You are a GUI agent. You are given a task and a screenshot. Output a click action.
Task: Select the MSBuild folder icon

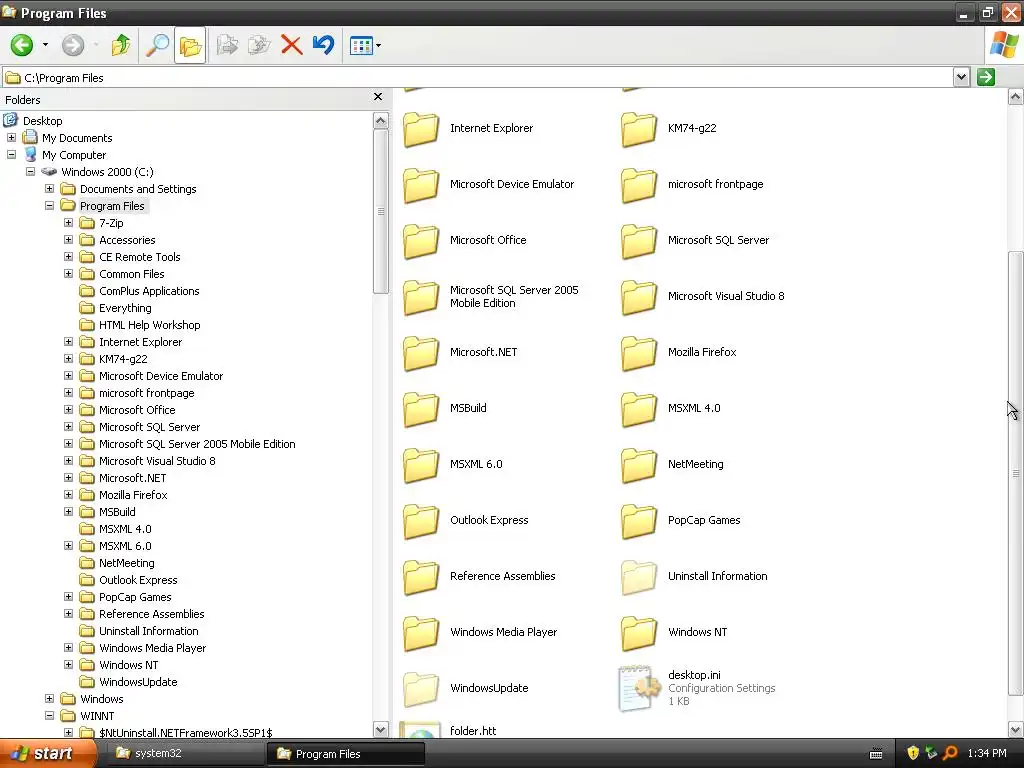(x=421, y=409)
